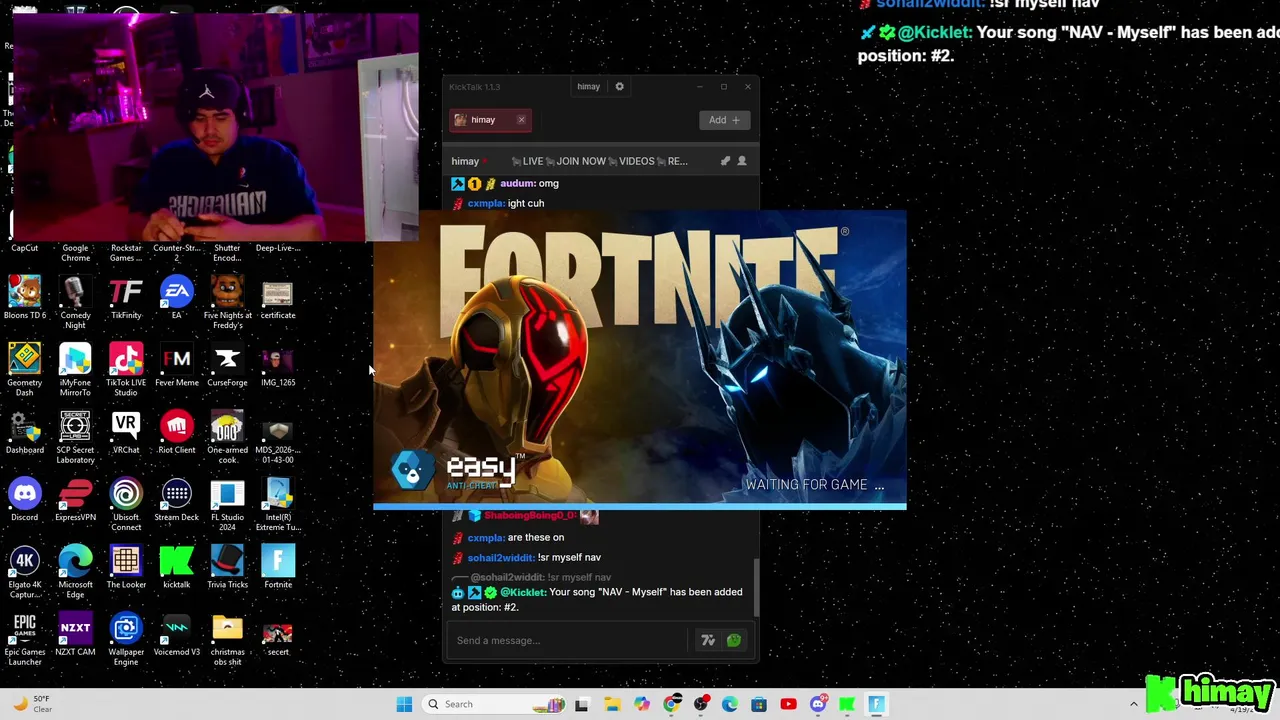
Task: Click the KickTalk chat scrollbar
Action: [756, 587]
